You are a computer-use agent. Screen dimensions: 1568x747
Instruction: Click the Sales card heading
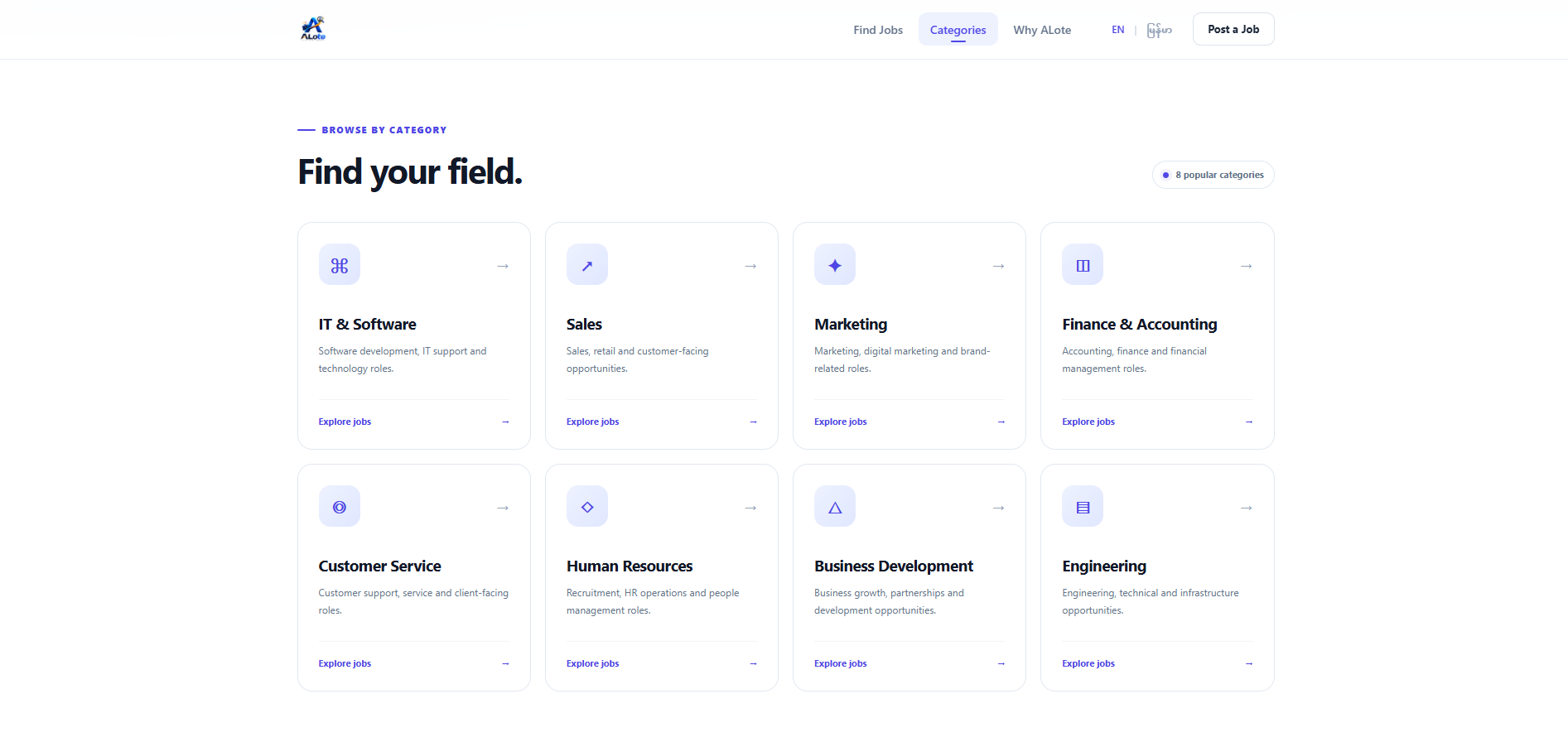click(584, 325)
